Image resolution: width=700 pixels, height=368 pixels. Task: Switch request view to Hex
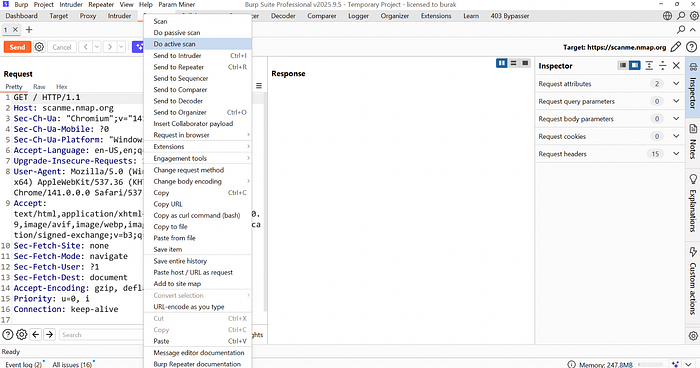click(x=62, y=87)
